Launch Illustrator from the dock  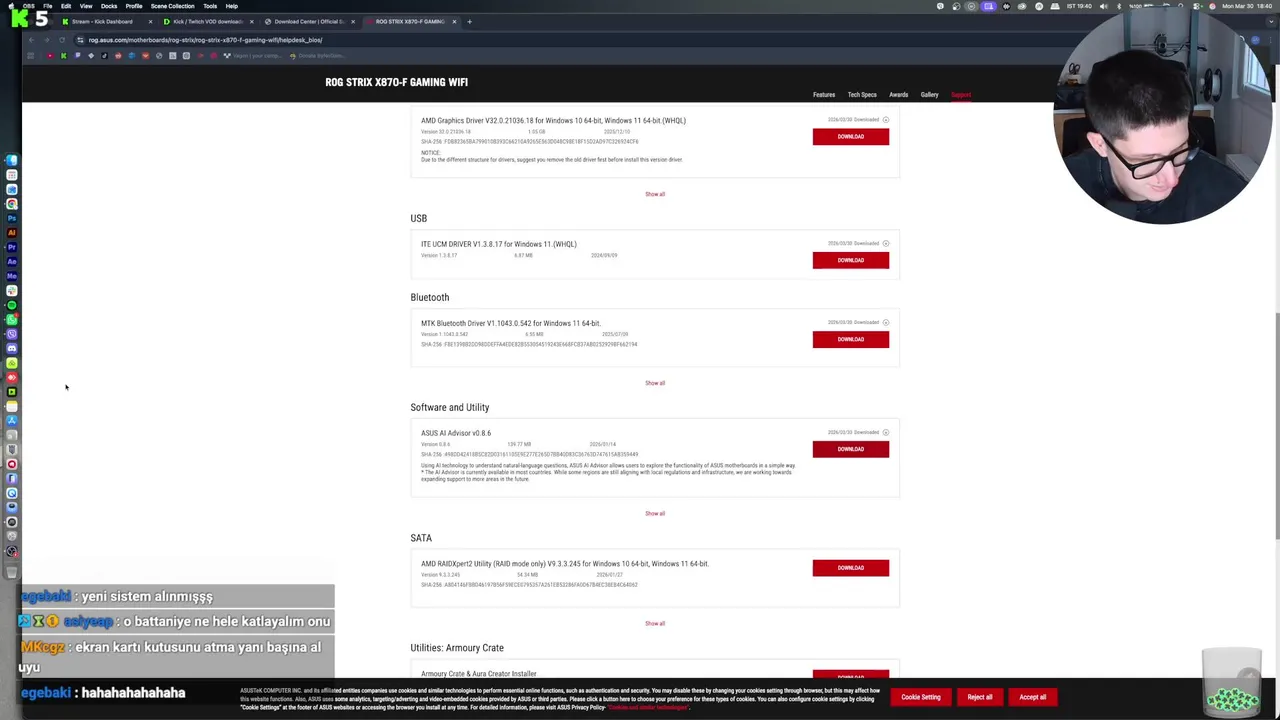click(11, 232)
